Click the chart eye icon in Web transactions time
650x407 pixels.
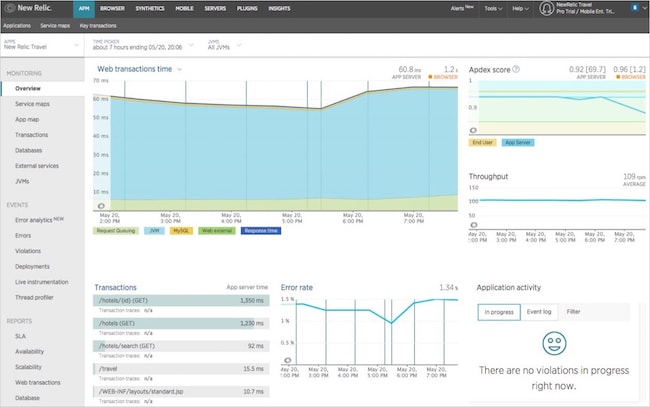pyautogui.click(x=101, y=206)
